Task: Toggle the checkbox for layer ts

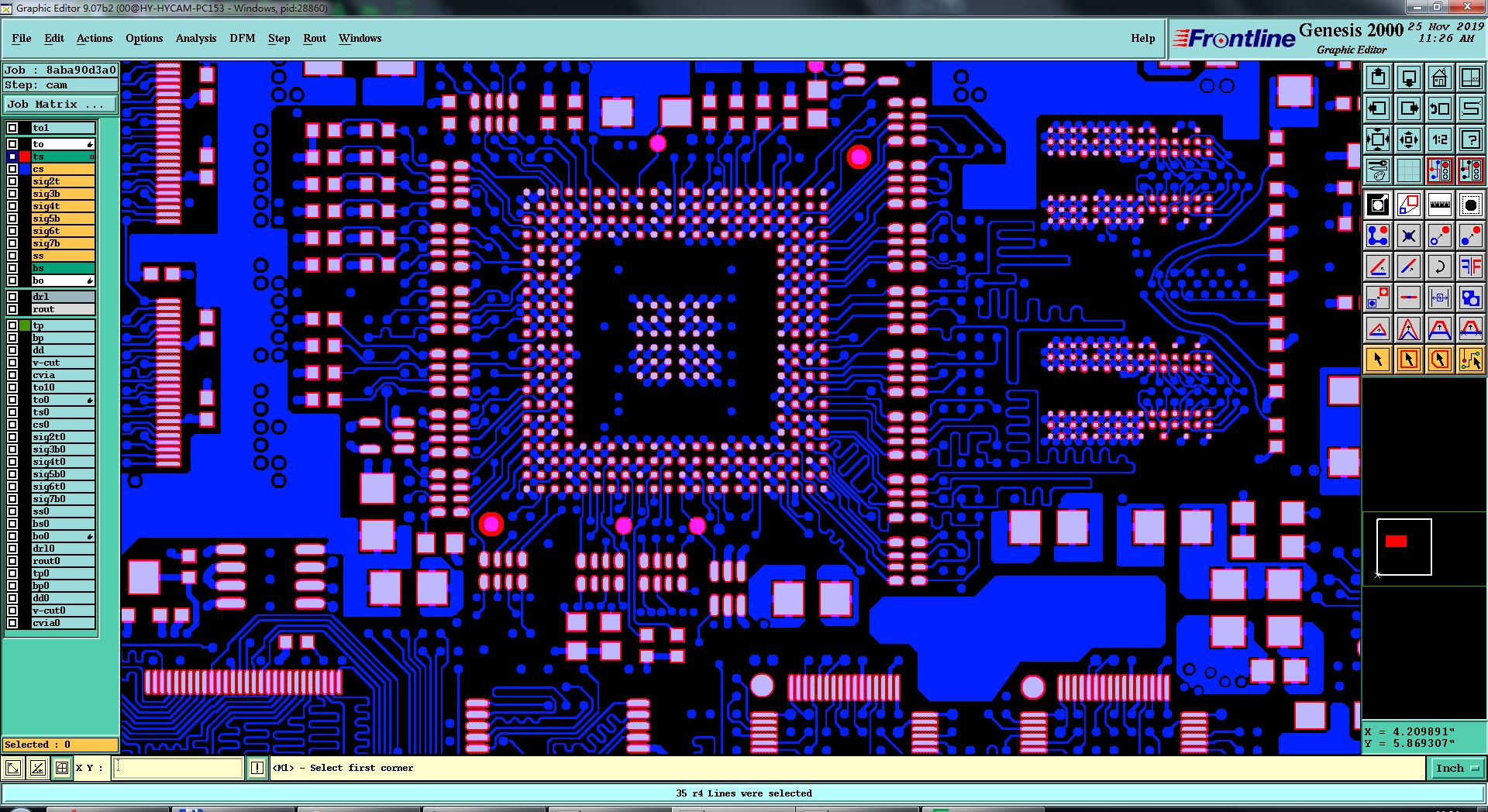Action: click(12, 157)
